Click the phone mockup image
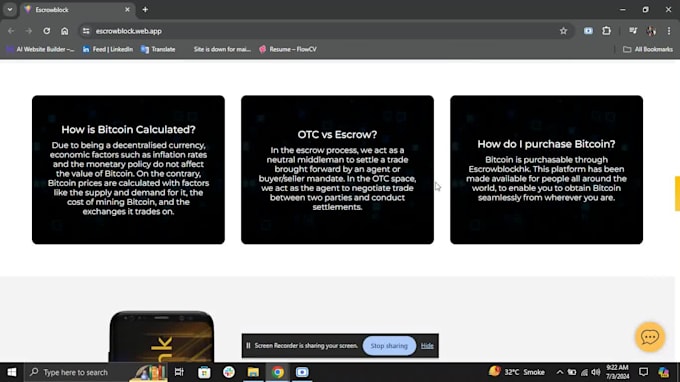This screenshot has width=680, height=382. pyautogui.click(x=162, y=336)
